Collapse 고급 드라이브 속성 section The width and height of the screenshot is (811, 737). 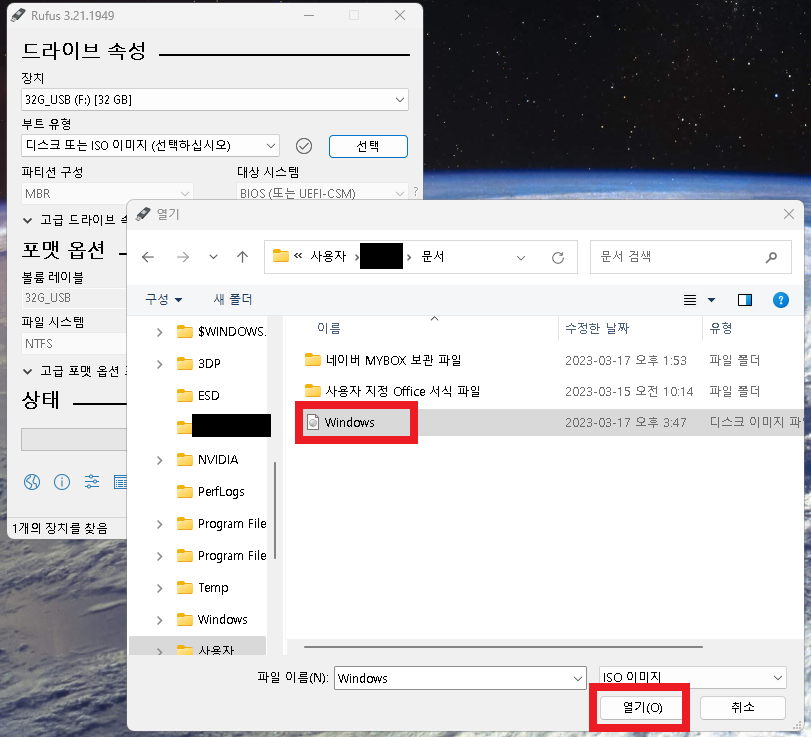click(x=27, y=220)
